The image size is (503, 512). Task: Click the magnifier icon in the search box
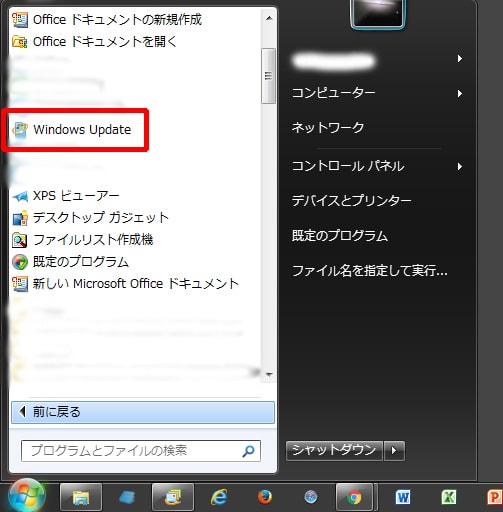click(248, 451)
